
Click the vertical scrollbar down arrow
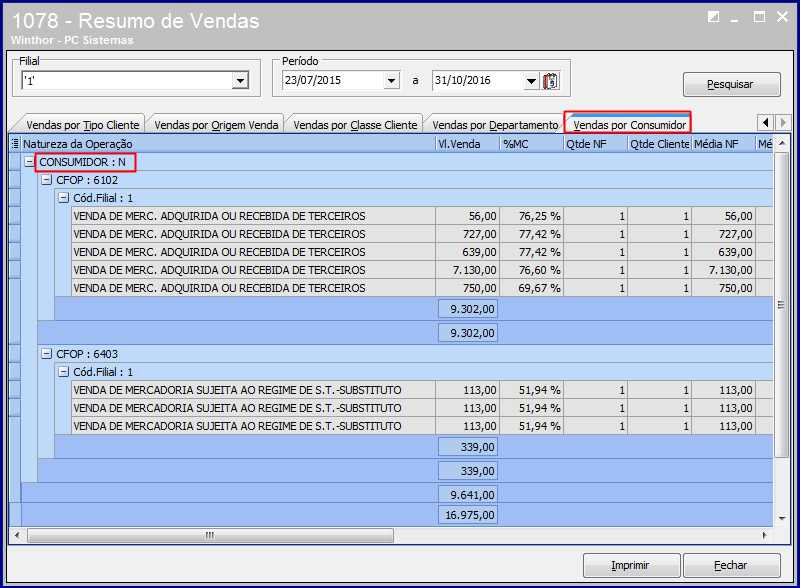(782, 519)
